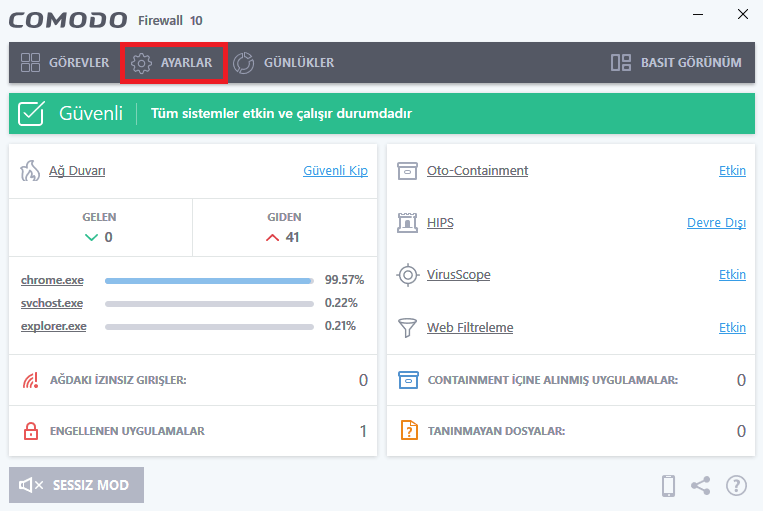Click the mobile phone icon
Screen dimensions: 763x511
(x=669, y=486)
